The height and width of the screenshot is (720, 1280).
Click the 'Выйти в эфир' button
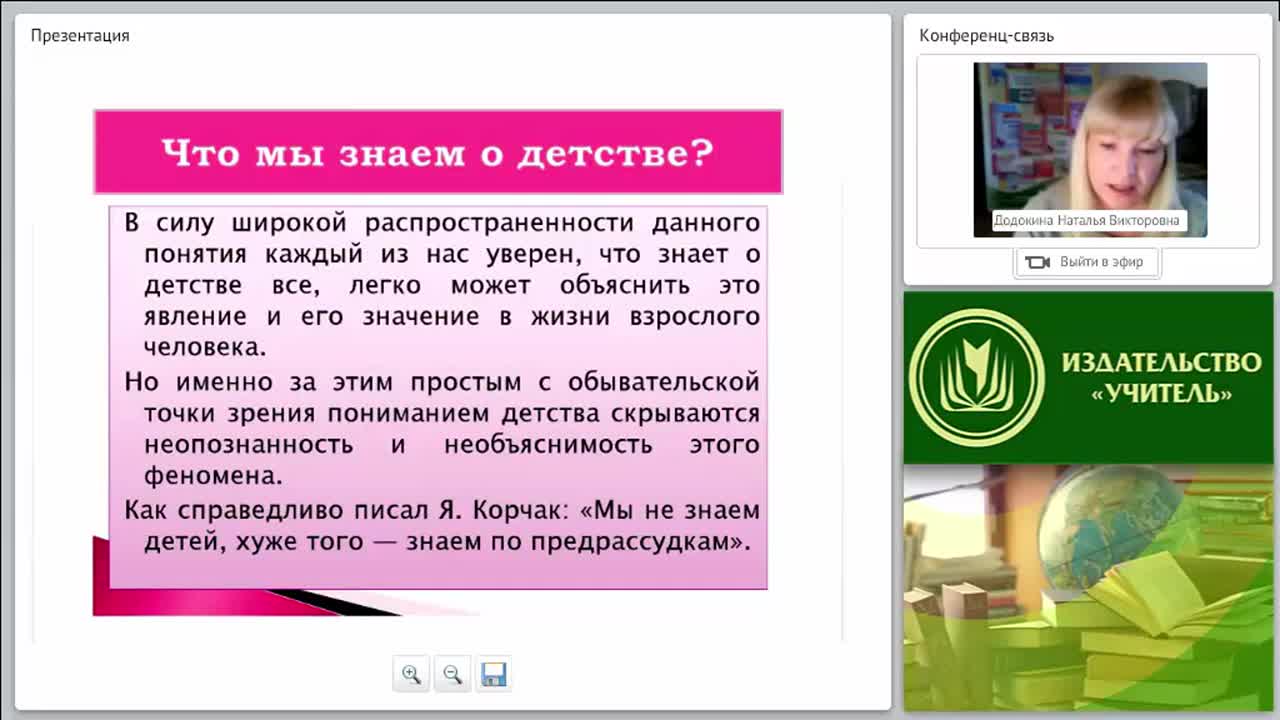pyautogui.click(x=1087, y=262)
